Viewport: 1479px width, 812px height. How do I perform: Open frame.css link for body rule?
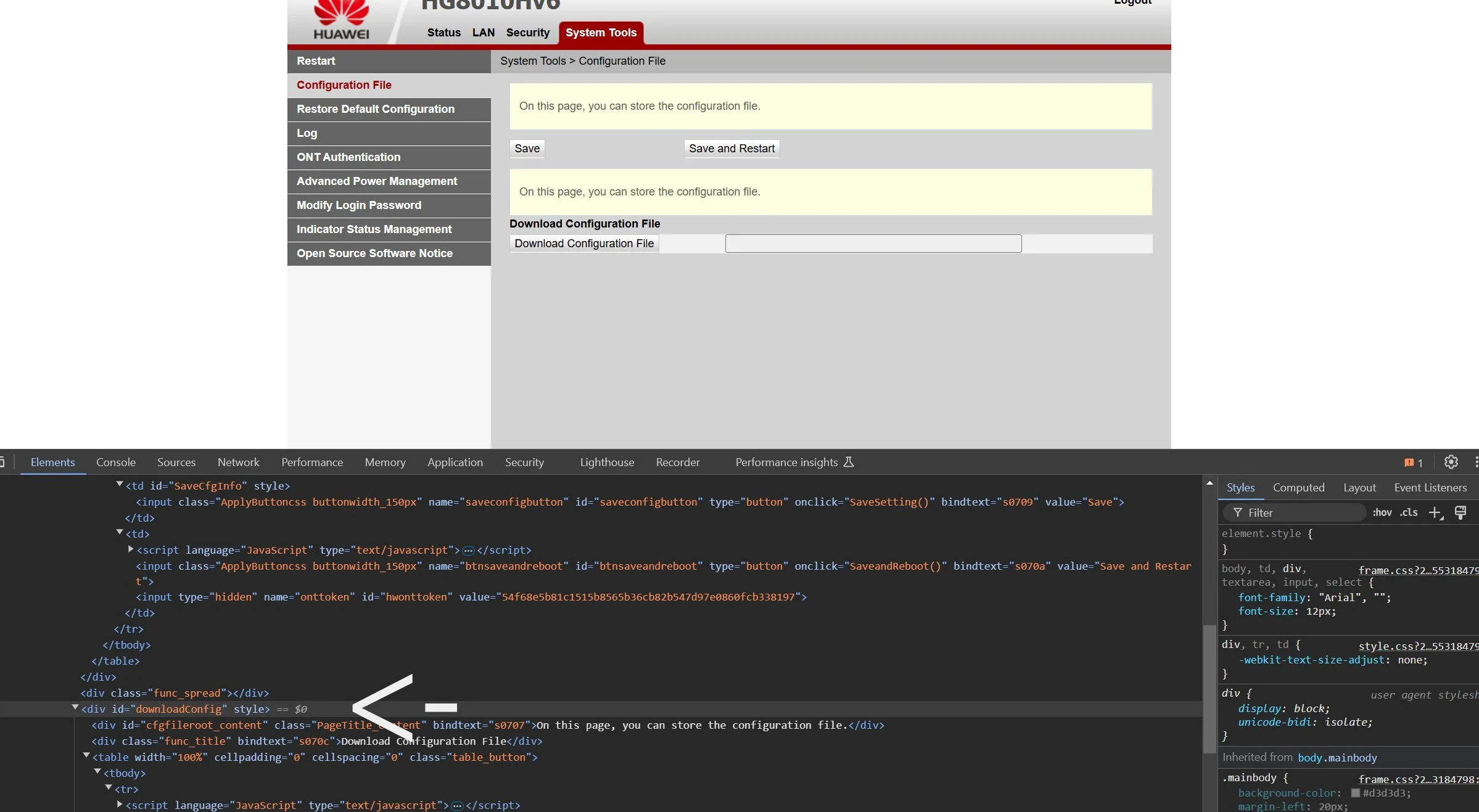pos(1418,570)
